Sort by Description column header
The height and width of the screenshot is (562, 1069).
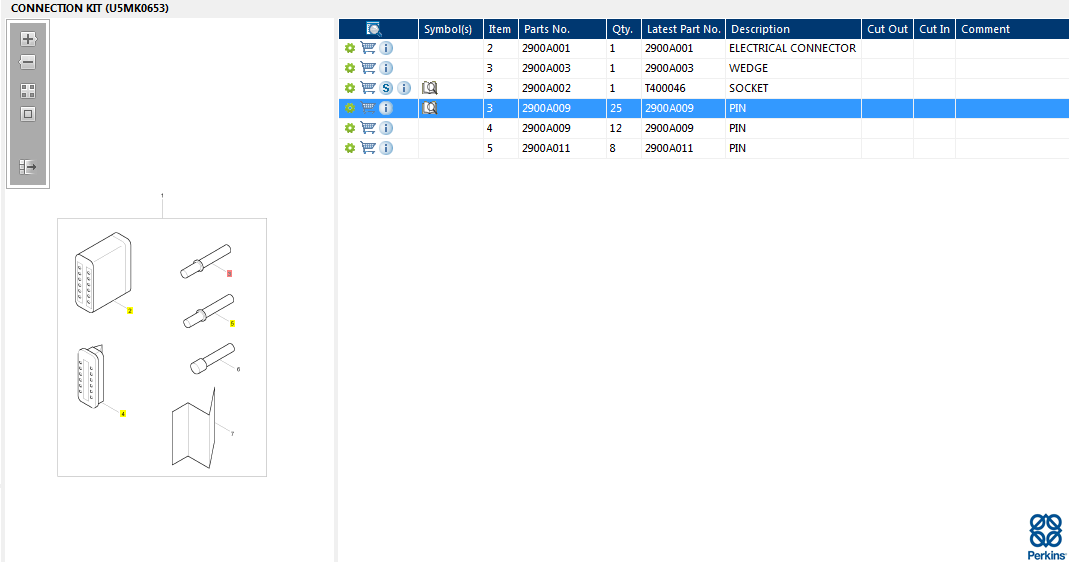click(793, 29)
